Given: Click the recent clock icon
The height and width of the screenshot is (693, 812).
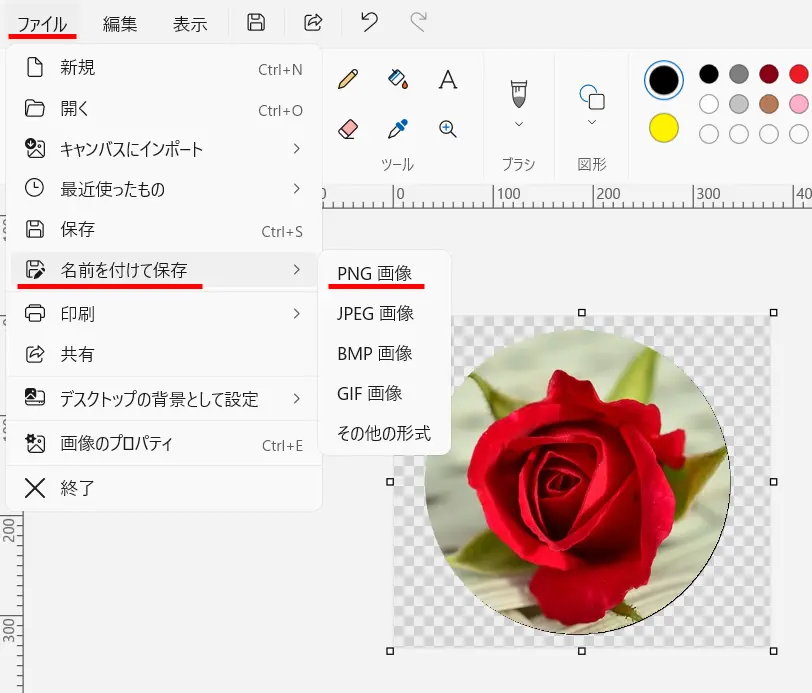Looking at the screenshot, I should coord(35,187).
